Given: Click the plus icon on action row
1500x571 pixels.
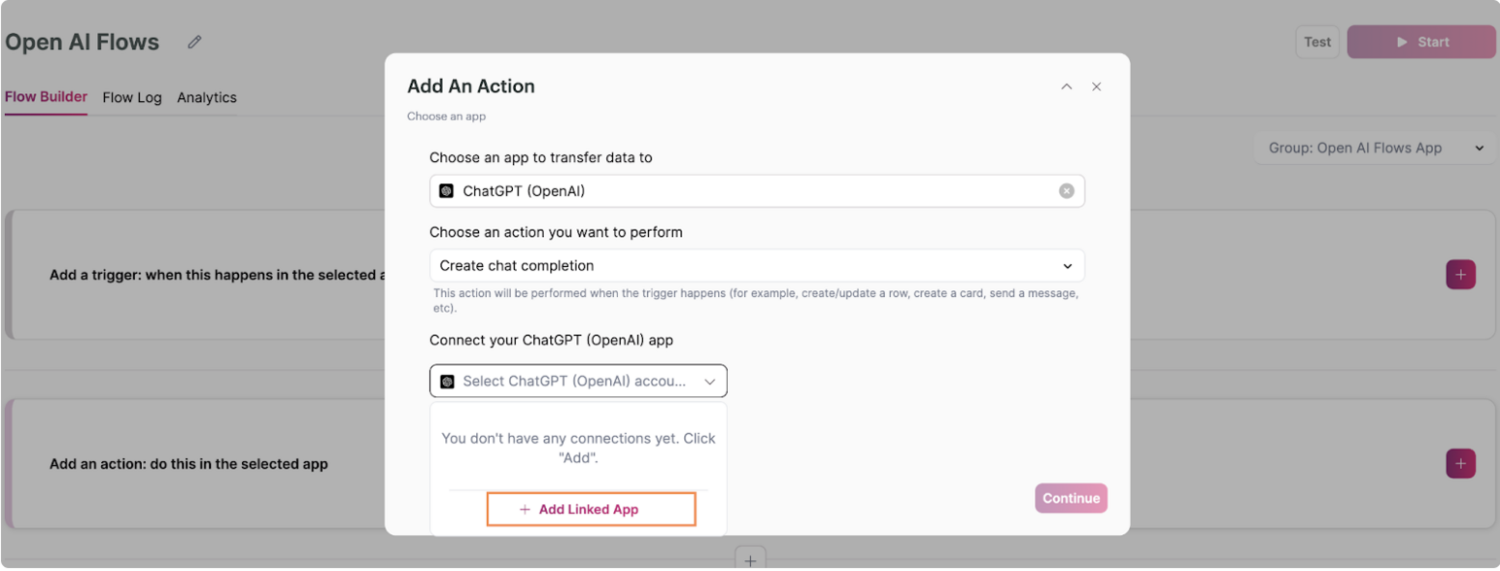Looking at the screenshot, I should coord(1460,464).
